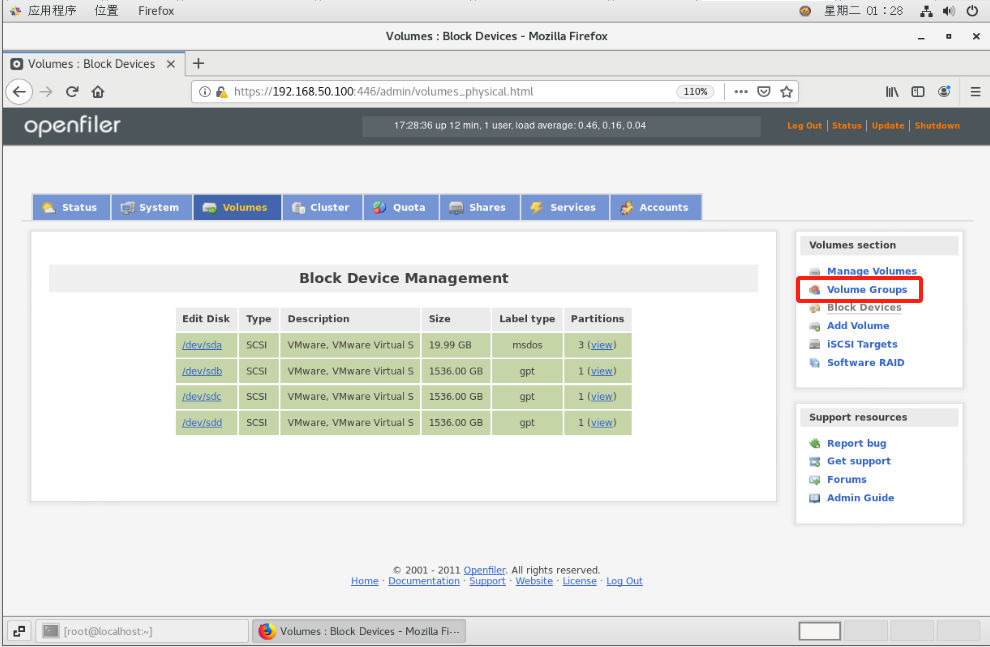This screenshot has height=647, width=990.
Task: Click the network icon in the system tray
Action: click(x=926, y=11)
